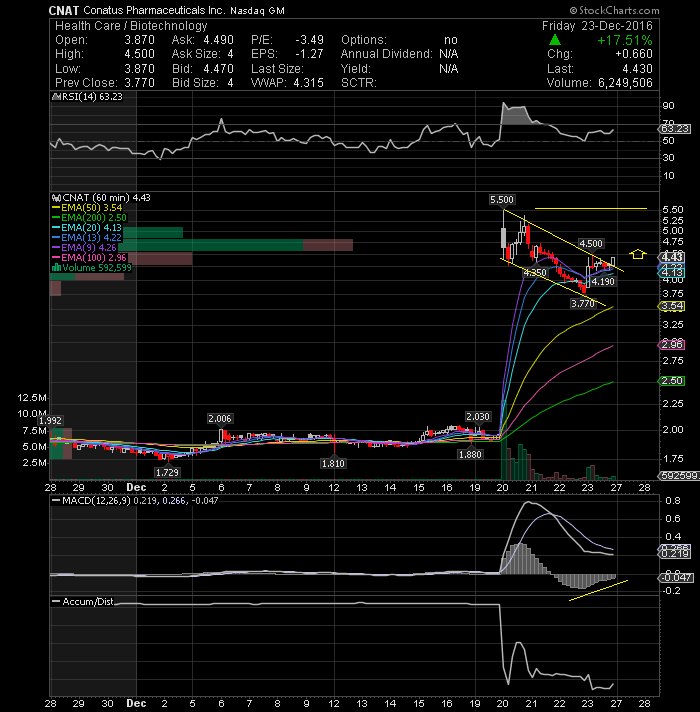Click the 5.500 peak price label
The height and width of the screenshot is (712, 700).
pos(502,200)
